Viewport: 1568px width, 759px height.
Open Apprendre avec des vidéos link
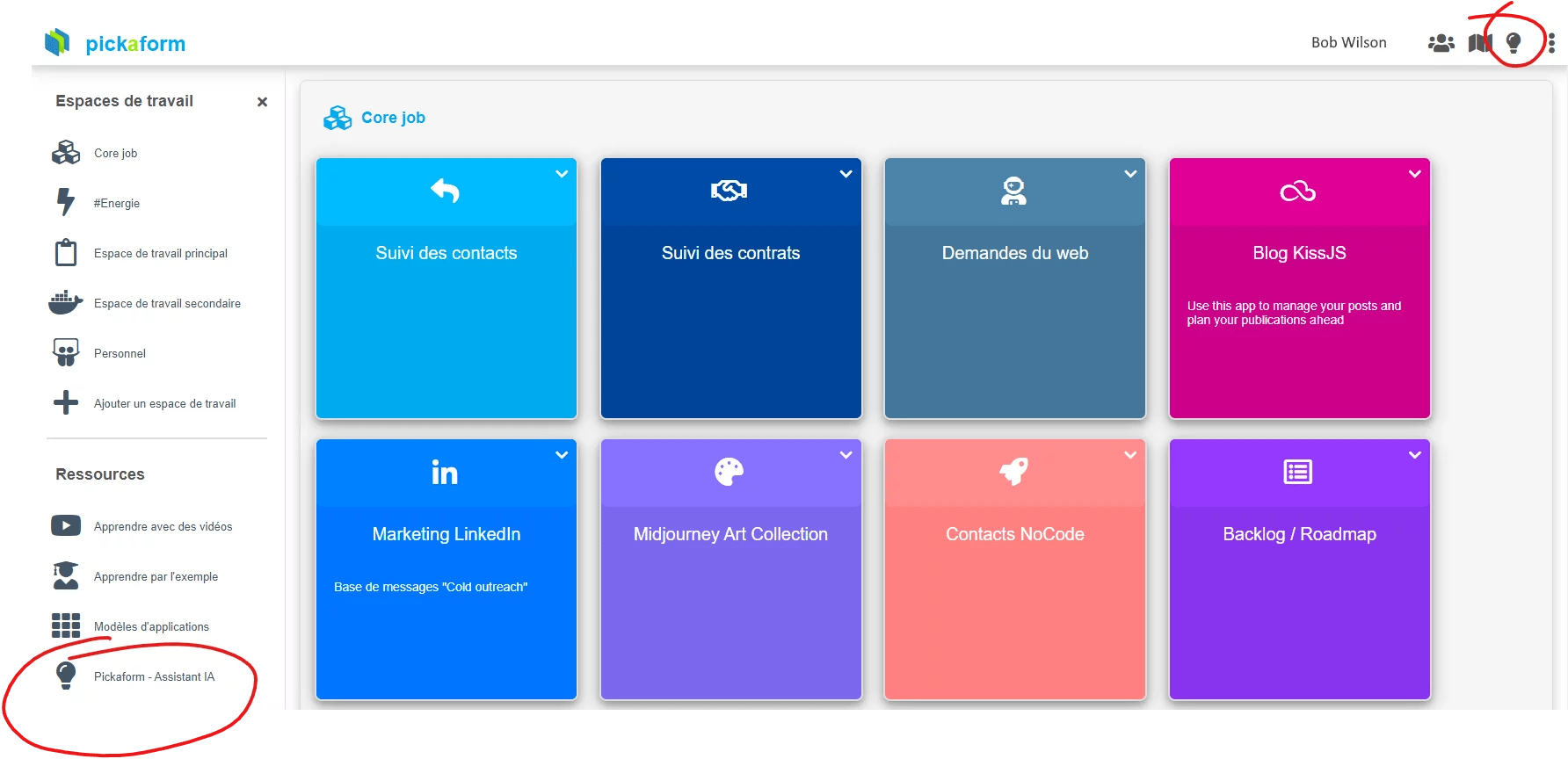pyautogui.click(x=163, y=526)
